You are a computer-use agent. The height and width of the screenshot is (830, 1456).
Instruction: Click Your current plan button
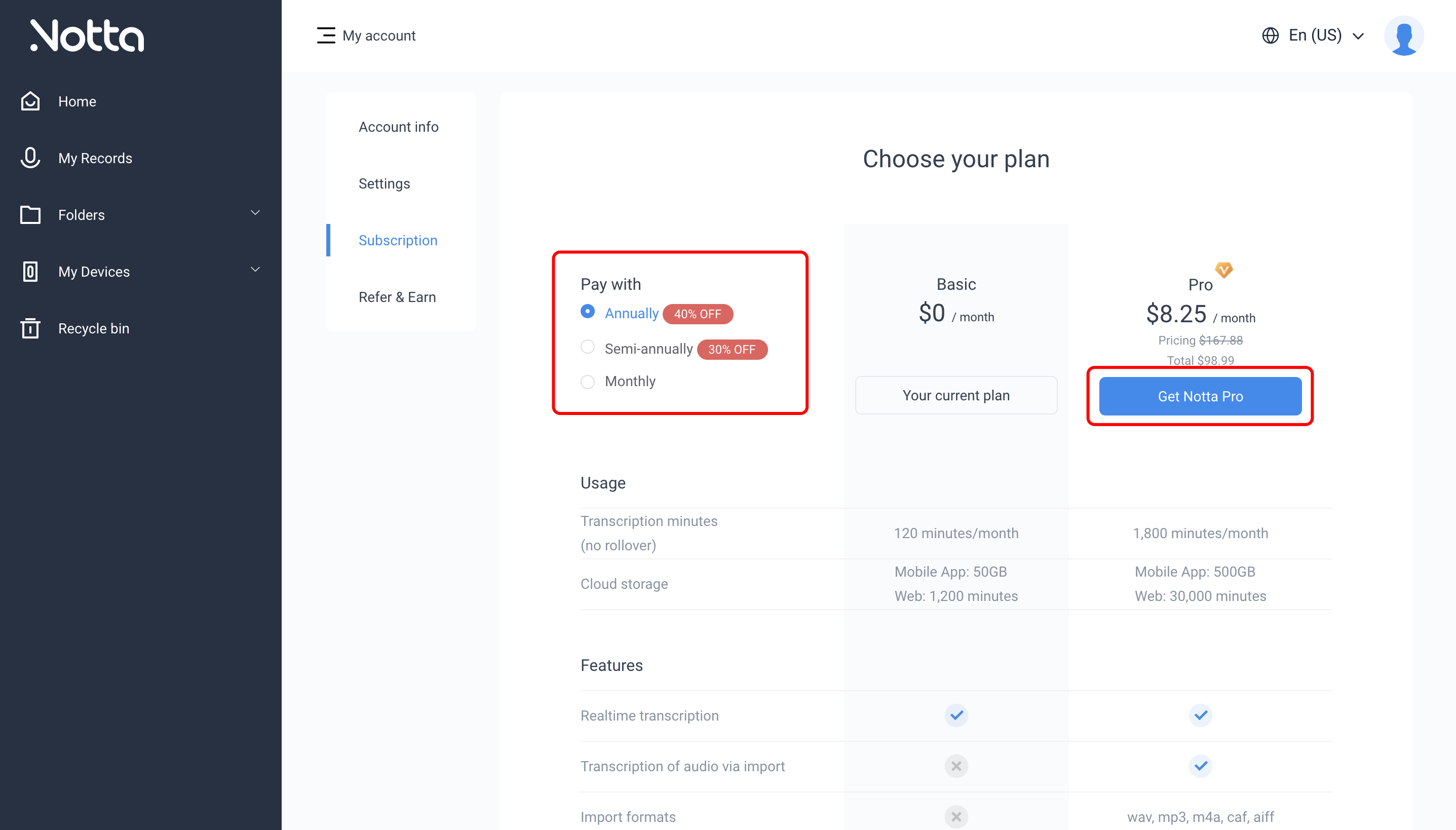(x=956, y=395)
